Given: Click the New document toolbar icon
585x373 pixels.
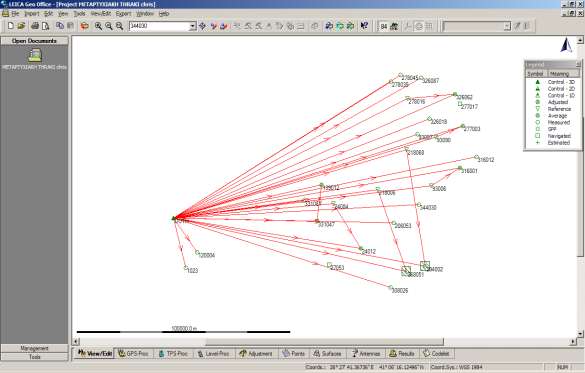Looking at the screenshot, I should click(10, 26).
